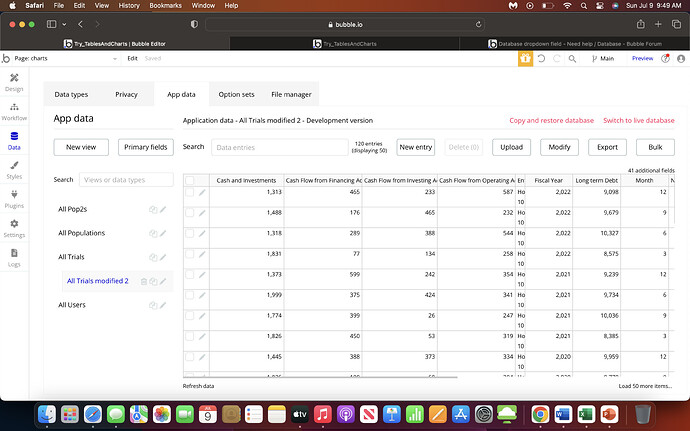
Task: Check the row with Cash 1,831
Action: tap(190, 254)
